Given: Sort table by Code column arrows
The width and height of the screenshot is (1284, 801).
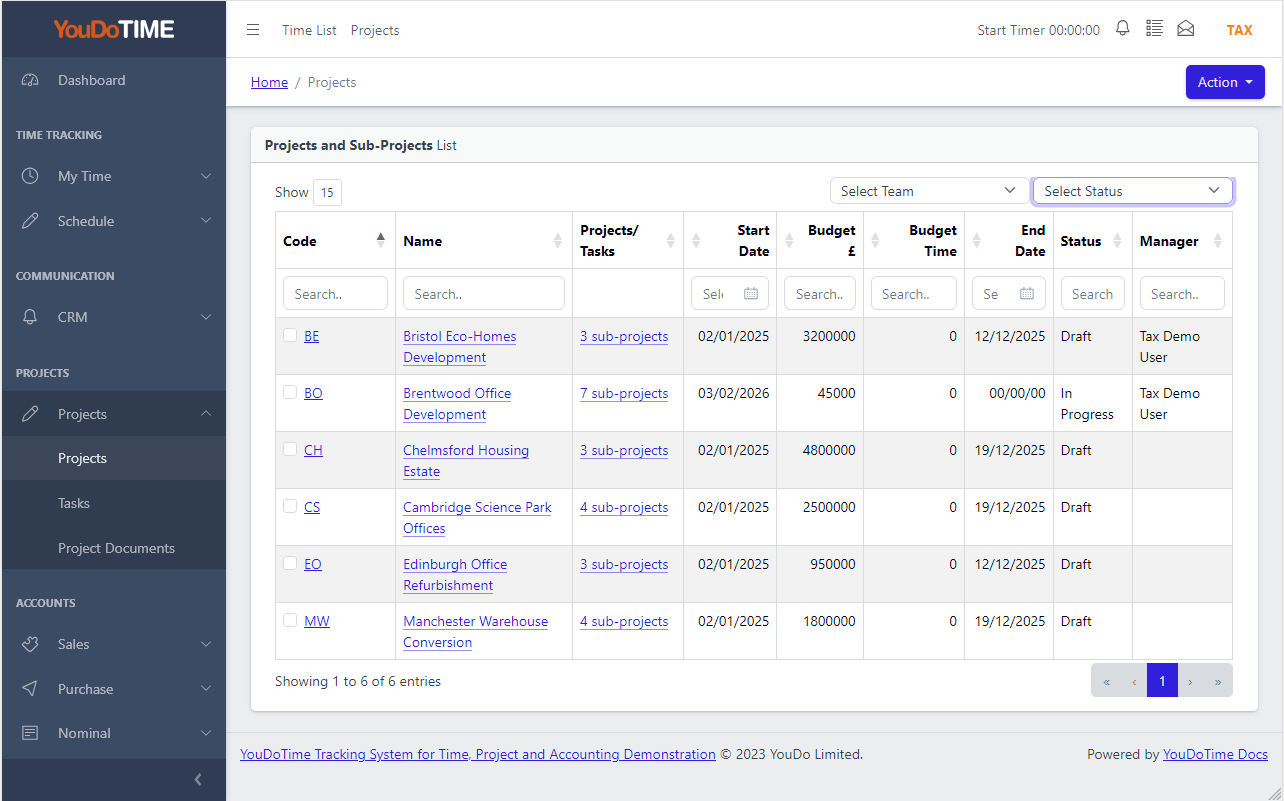Looking at the screenshot, I should [380, 240].
